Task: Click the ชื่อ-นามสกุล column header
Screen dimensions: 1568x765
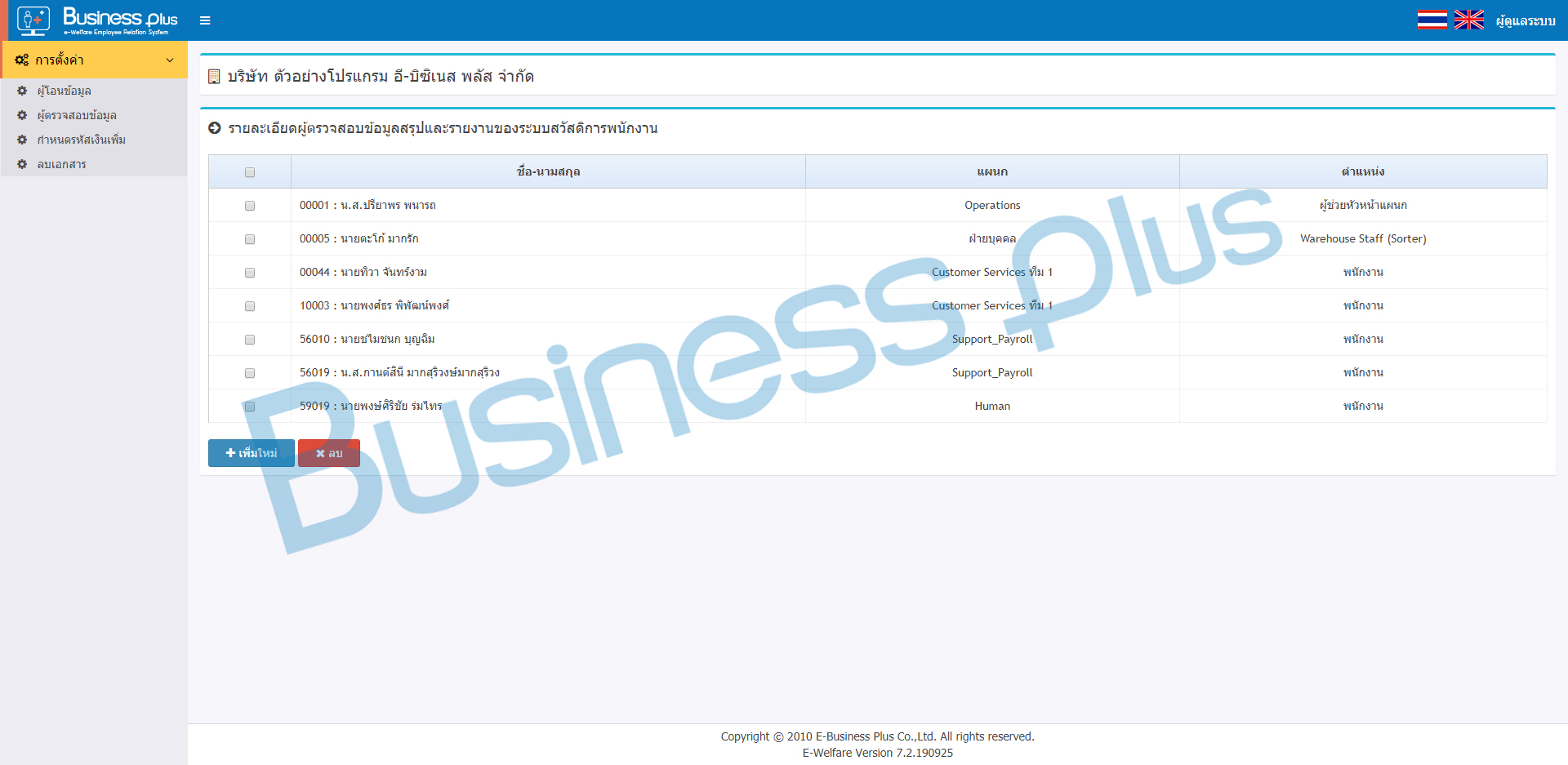Action: click(548, 171)
